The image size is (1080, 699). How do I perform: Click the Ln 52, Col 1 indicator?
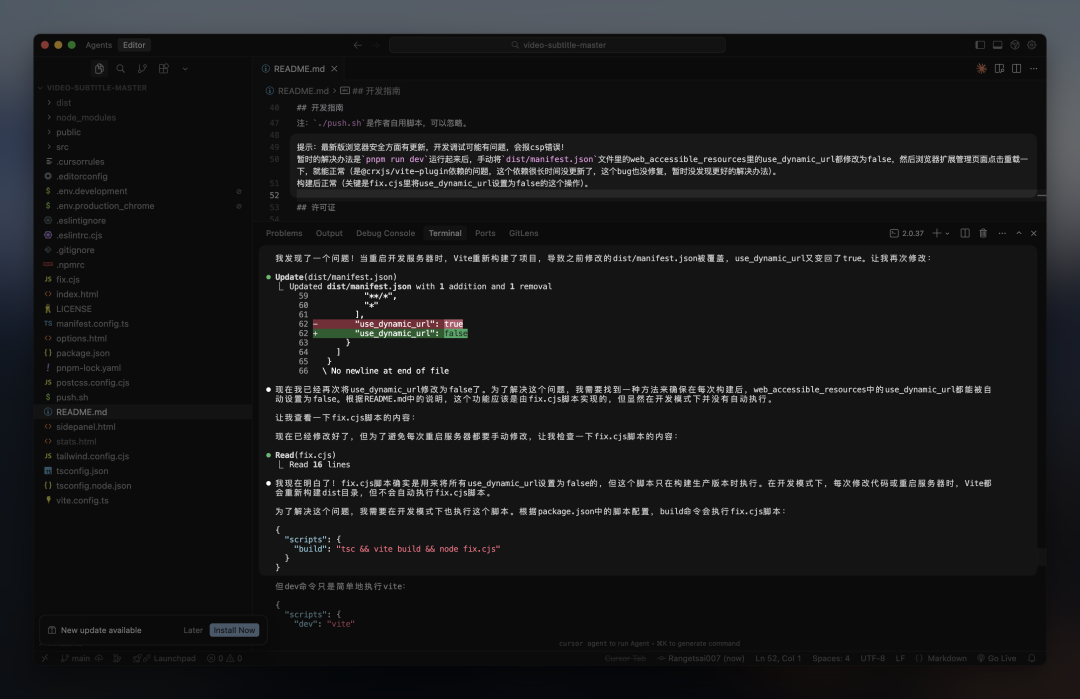pyautogui.click(x=778, y=658)
